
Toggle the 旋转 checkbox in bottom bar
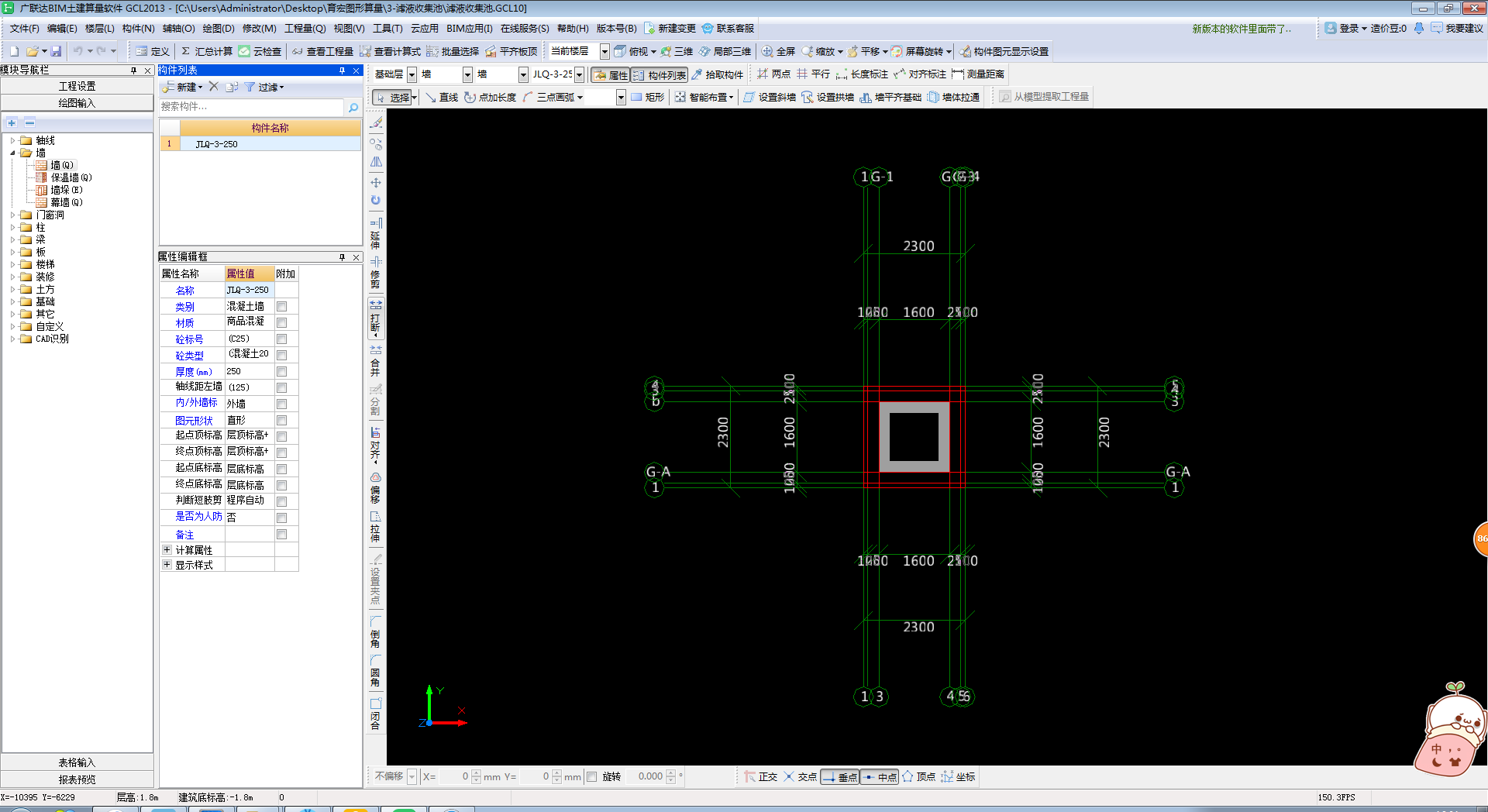pos(592,776)
